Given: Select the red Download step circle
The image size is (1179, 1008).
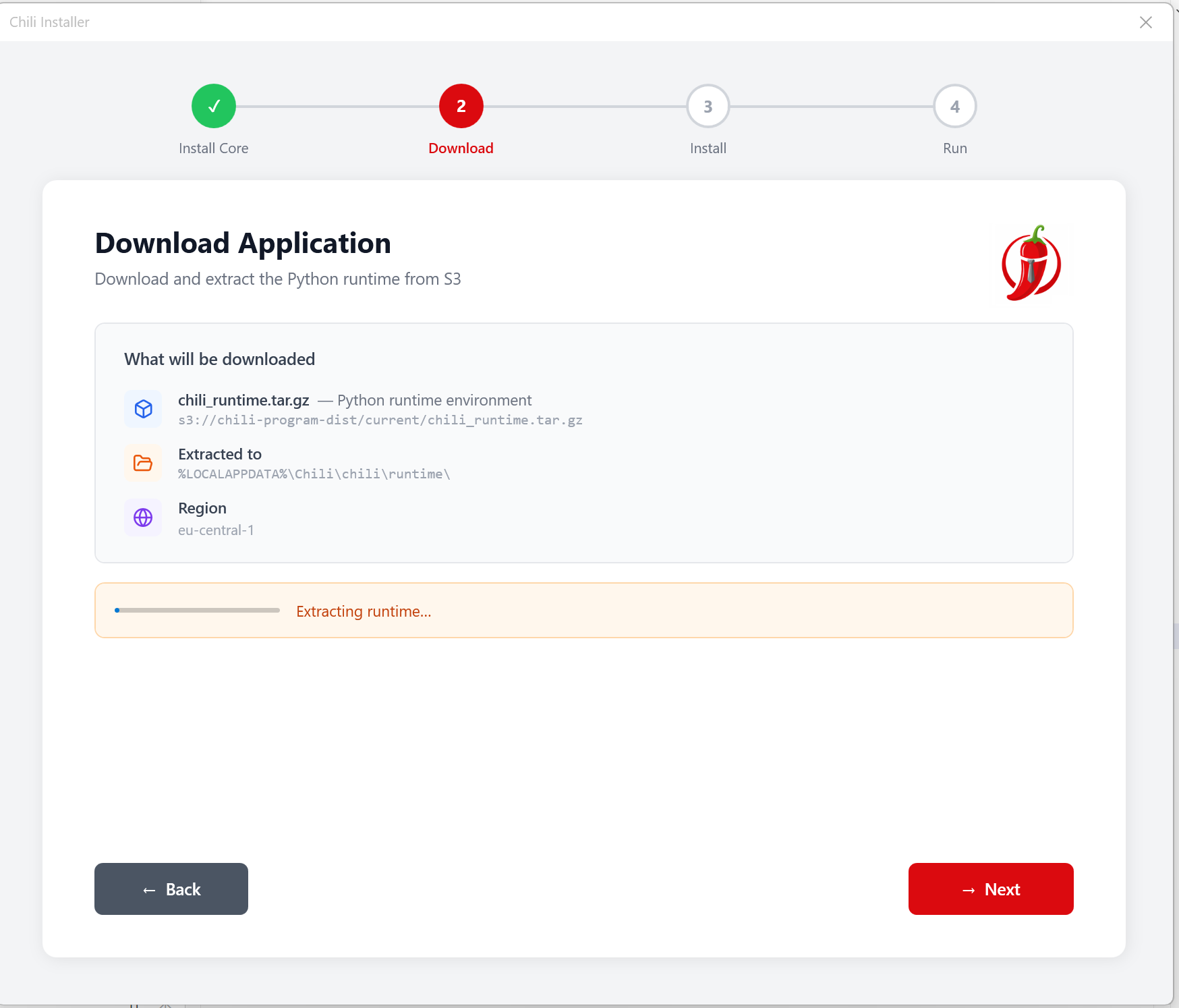Looking at the screenshot, I should click(x=461, y=106).
